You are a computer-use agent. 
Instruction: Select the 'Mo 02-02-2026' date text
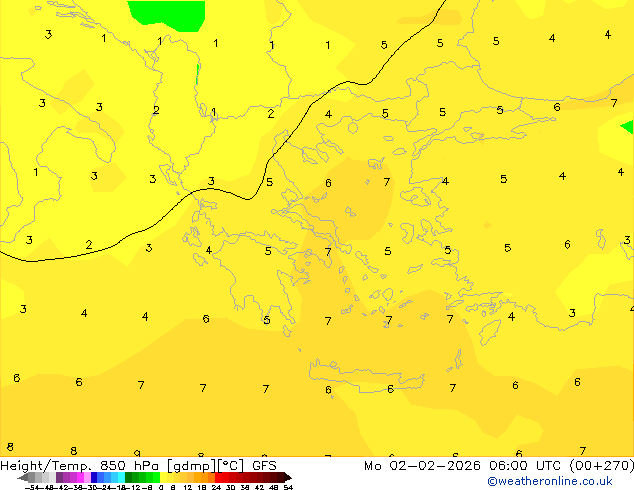[x=422, y=466]
